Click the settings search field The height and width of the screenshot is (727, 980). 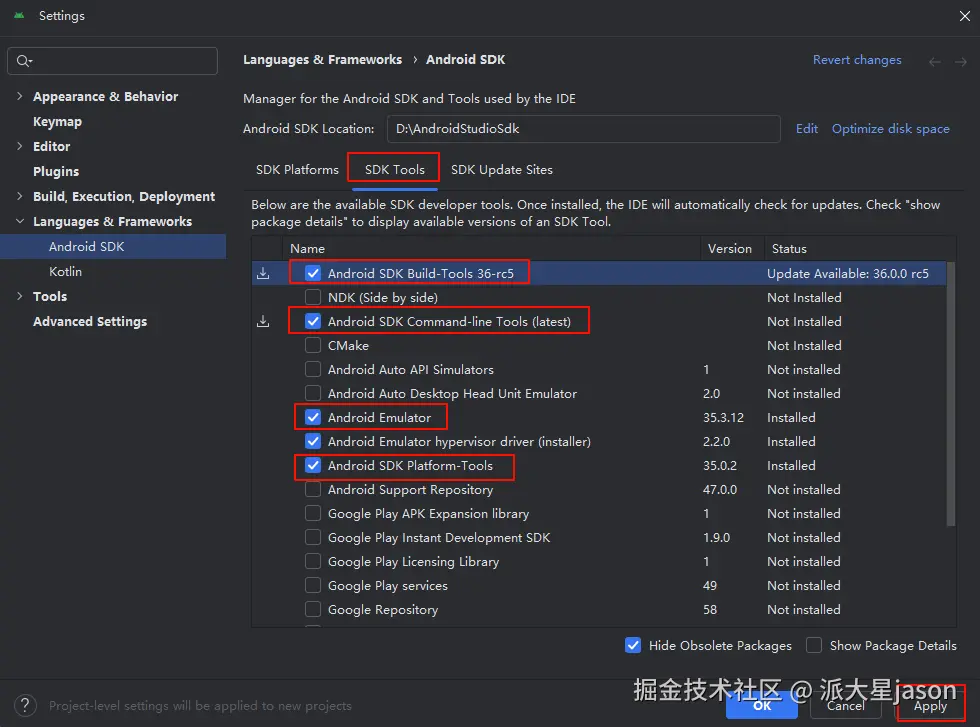112,61
